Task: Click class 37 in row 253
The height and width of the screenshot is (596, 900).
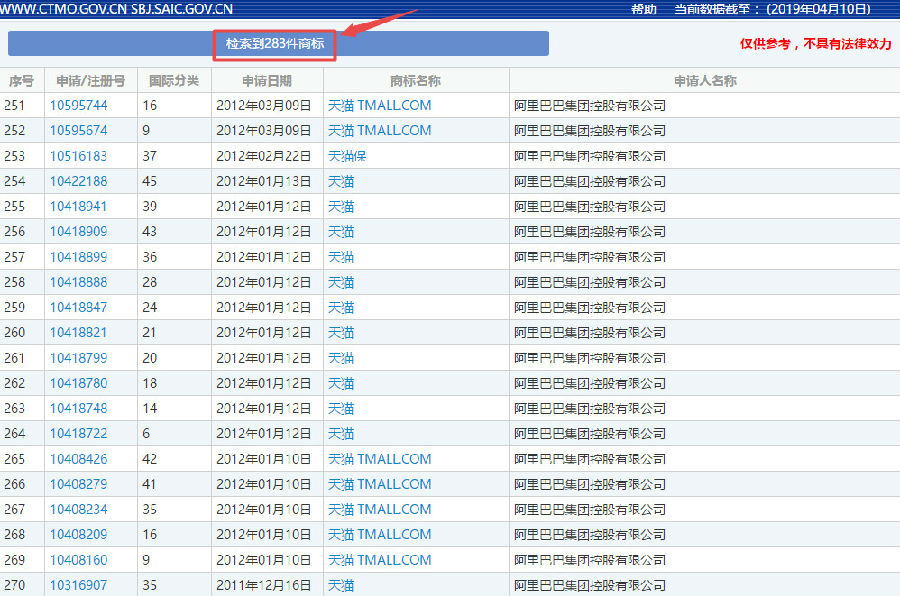Action: click(x=149, y=156)
